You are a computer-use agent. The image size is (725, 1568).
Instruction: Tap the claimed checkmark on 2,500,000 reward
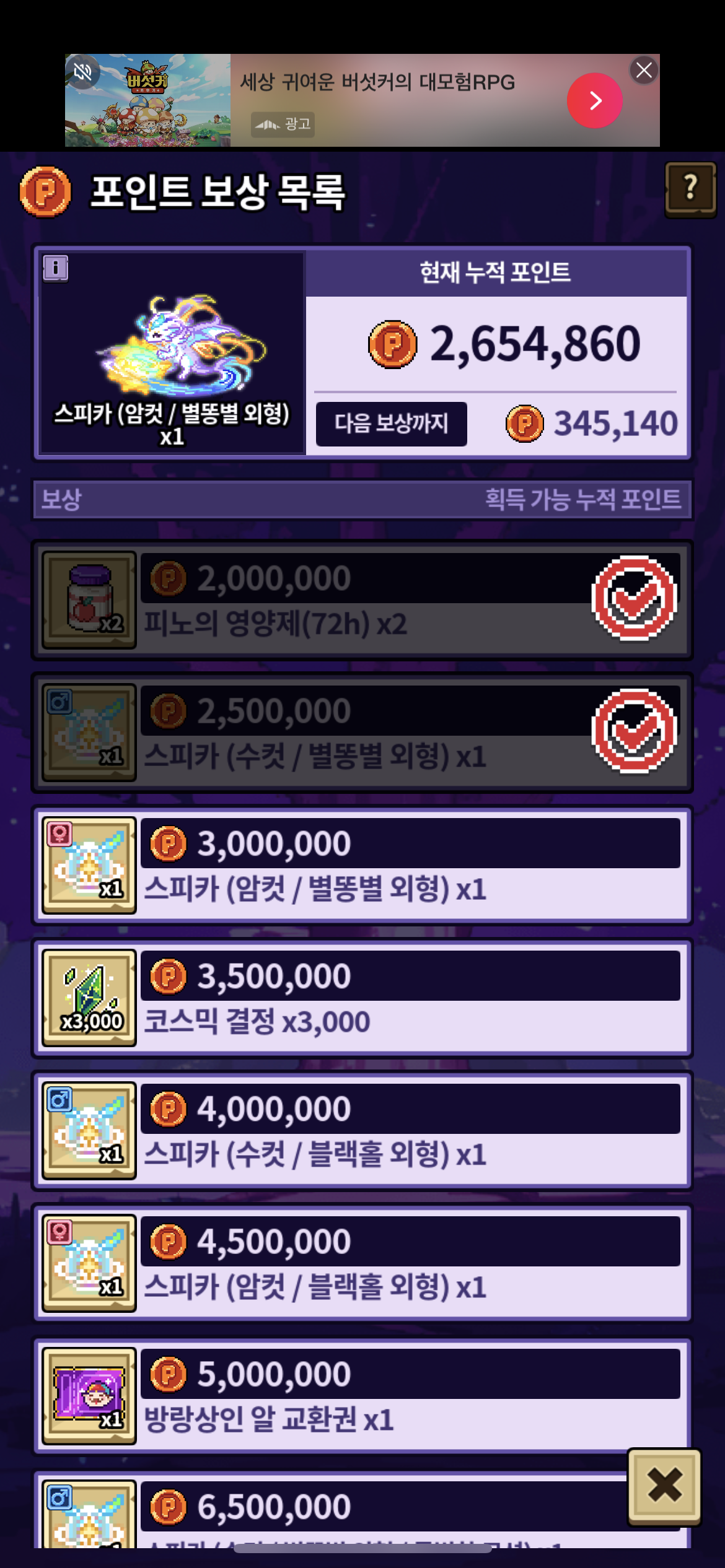(634, 731)
